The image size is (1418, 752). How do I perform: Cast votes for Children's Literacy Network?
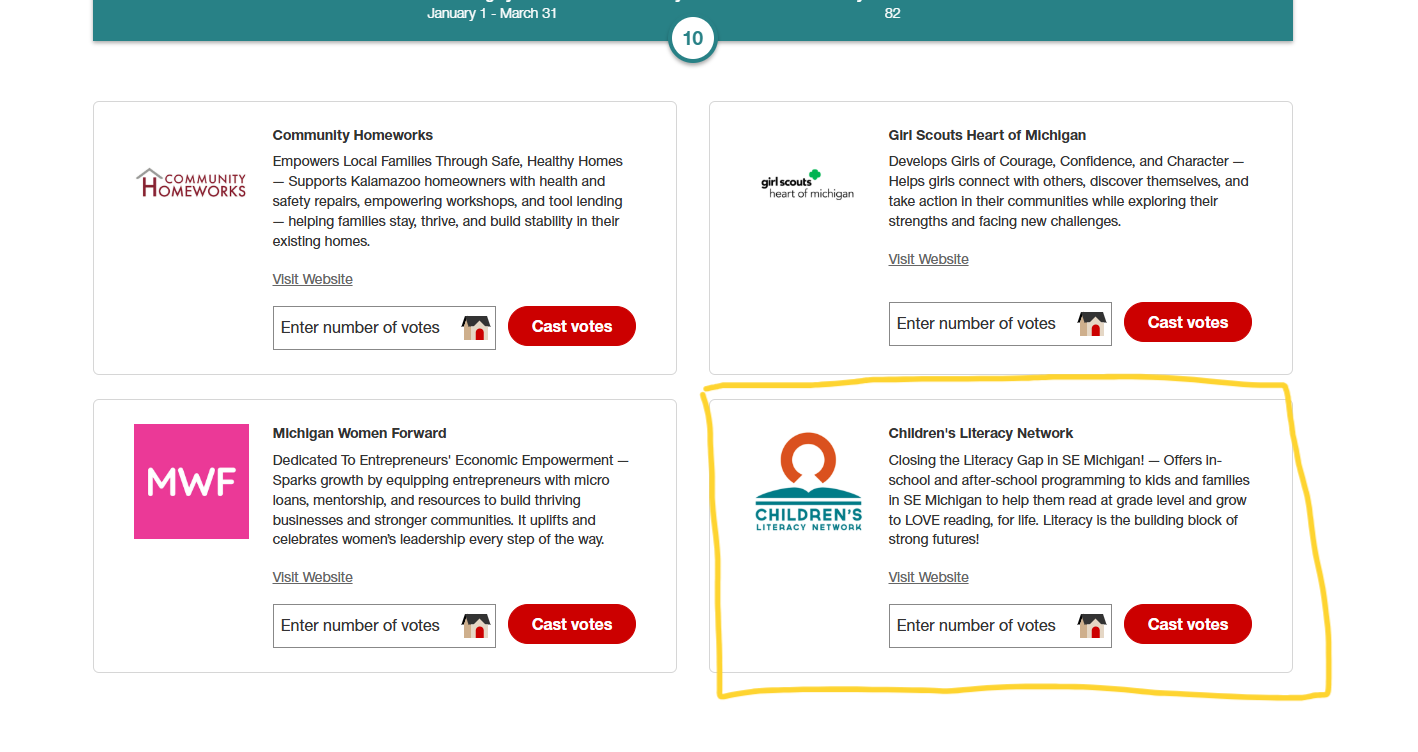click(x=1188, y=624)
